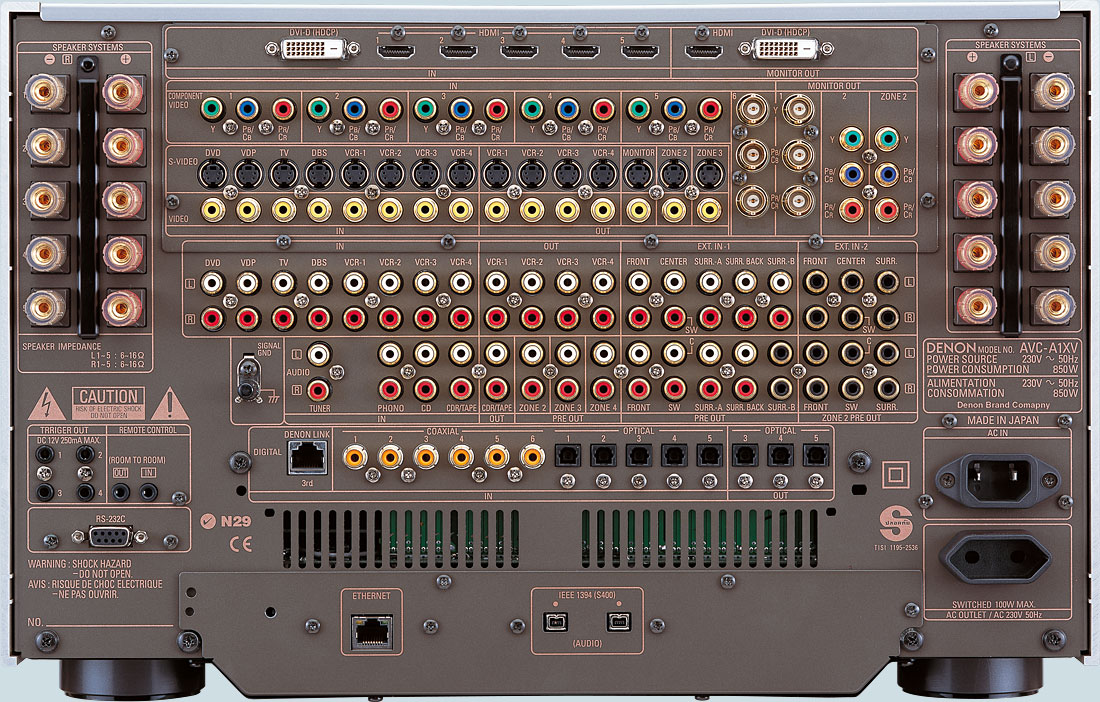Click the red Pr/Cr jack of component input 5

click(x=709, y=109)
